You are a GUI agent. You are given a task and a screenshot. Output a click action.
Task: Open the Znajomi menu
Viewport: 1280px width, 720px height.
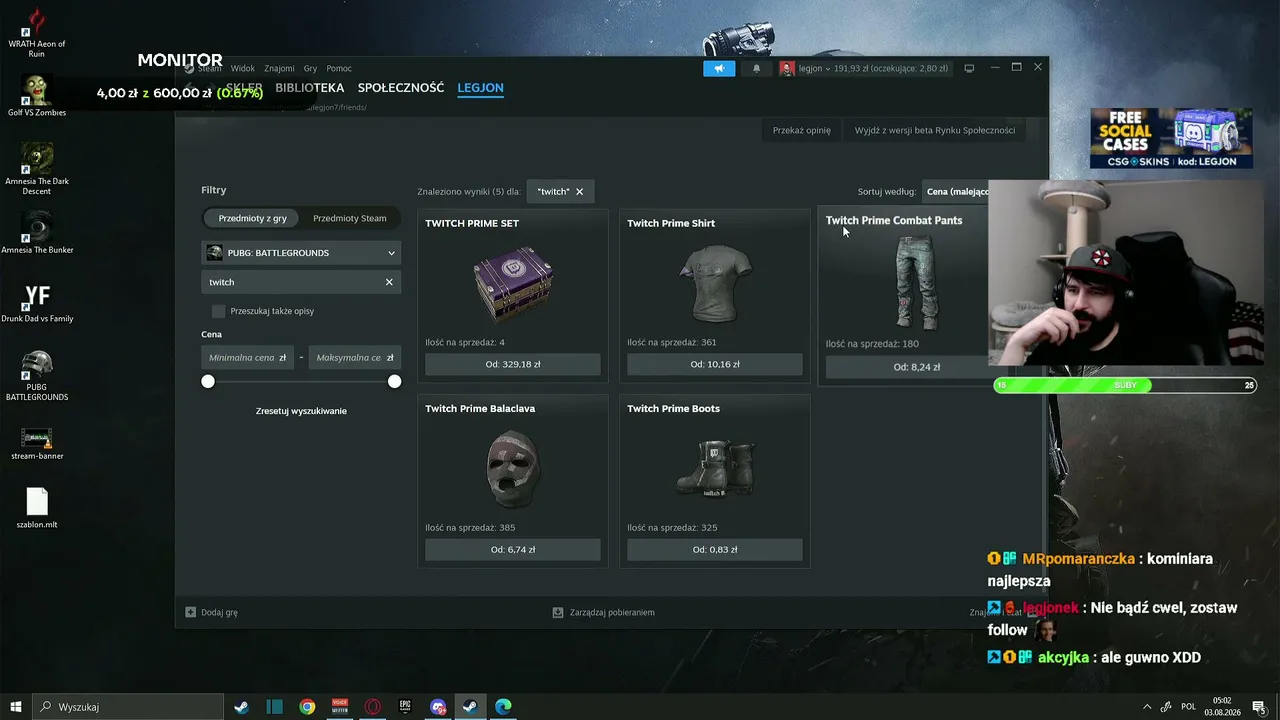click(279, 69)
